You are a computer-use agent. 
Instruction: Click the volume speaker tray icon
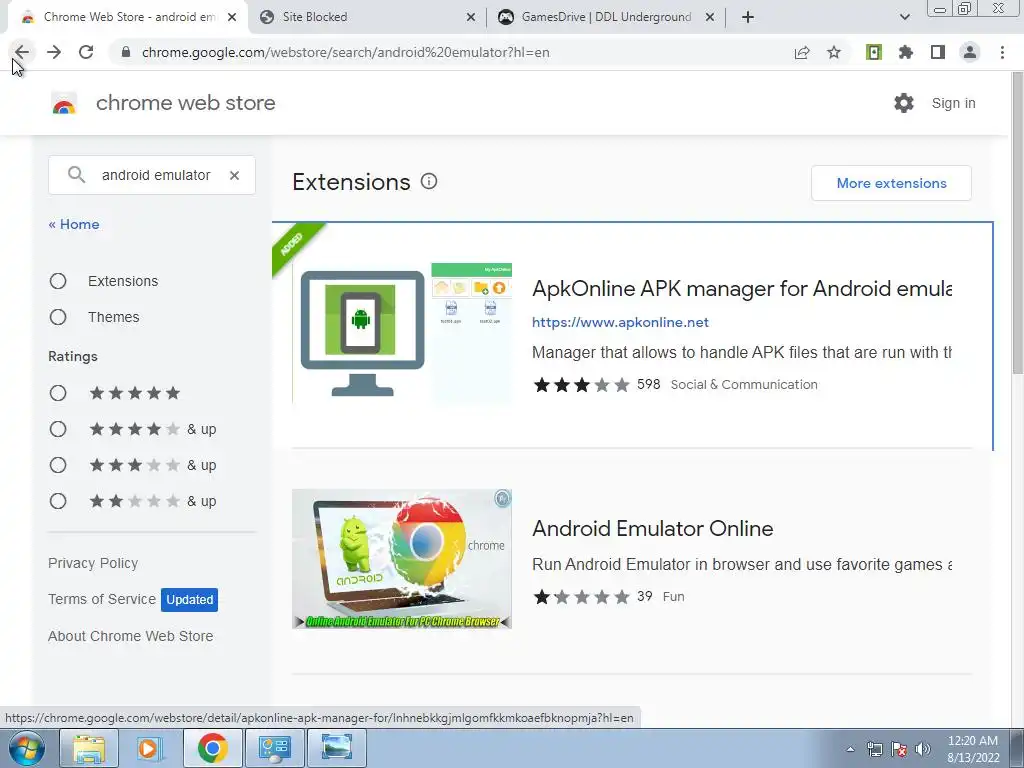coord(923,749)
